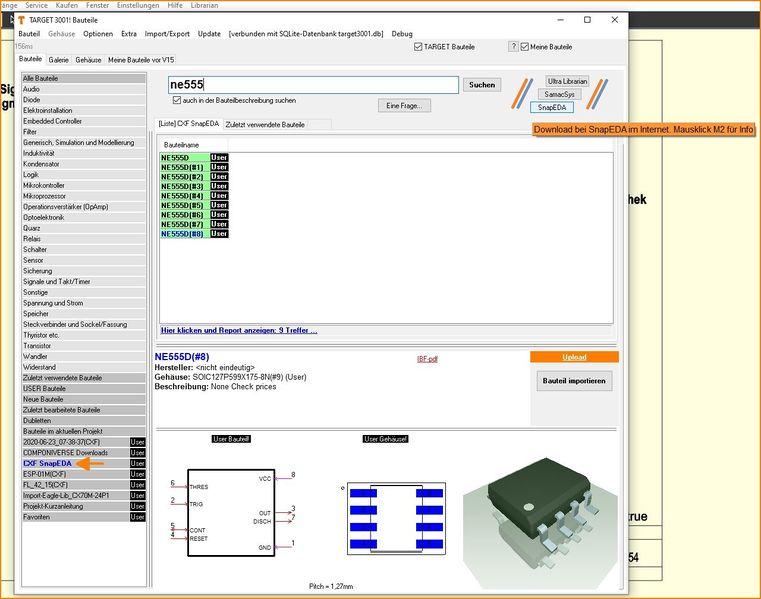Switch to Zuletzt verwendete Bauteile tab

click(265, 124)
